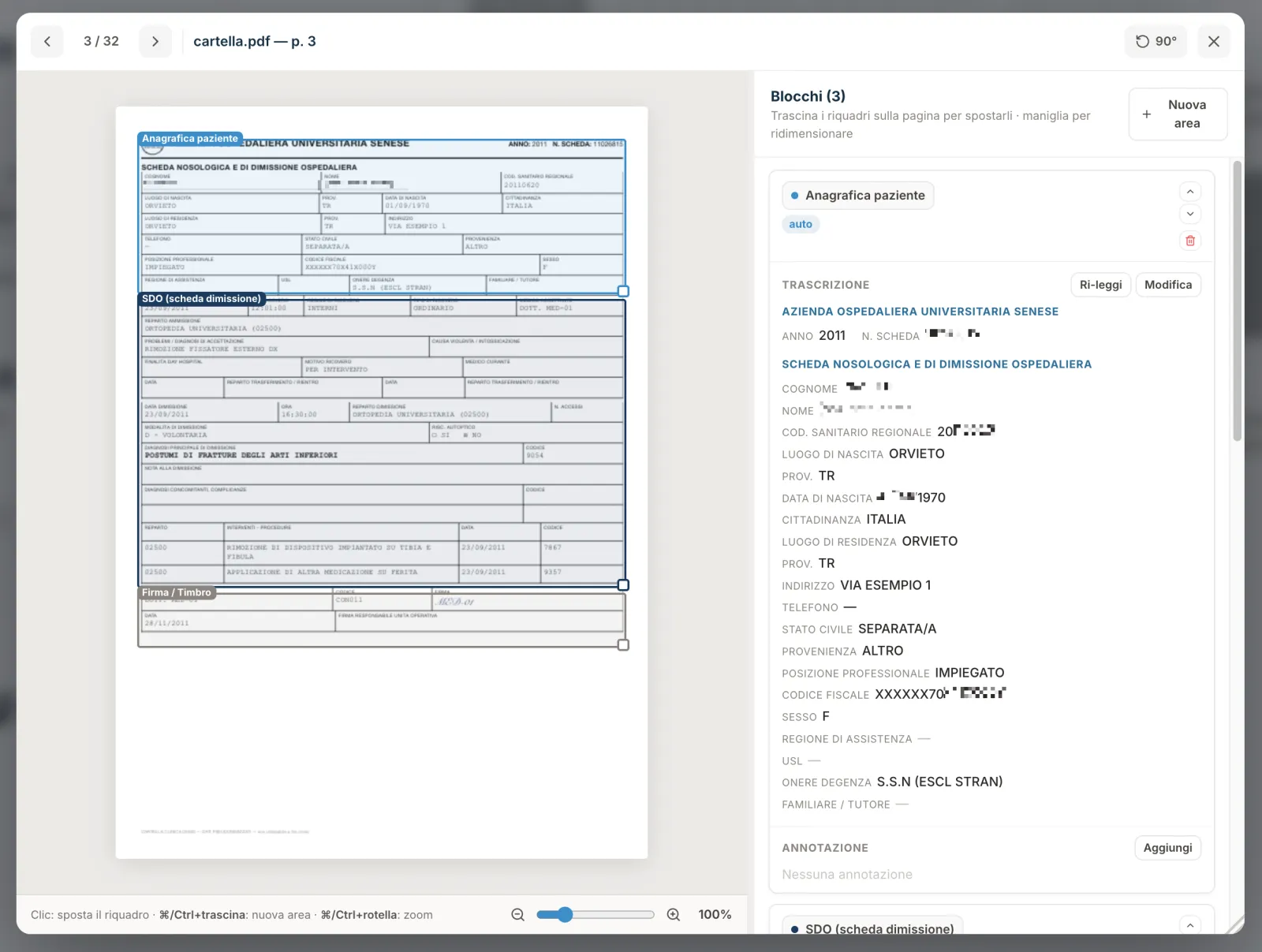The height and width of the screenshot is (952, 1262).
Task: Zoom out with the minus magnifier
Action: click(518, 914)
